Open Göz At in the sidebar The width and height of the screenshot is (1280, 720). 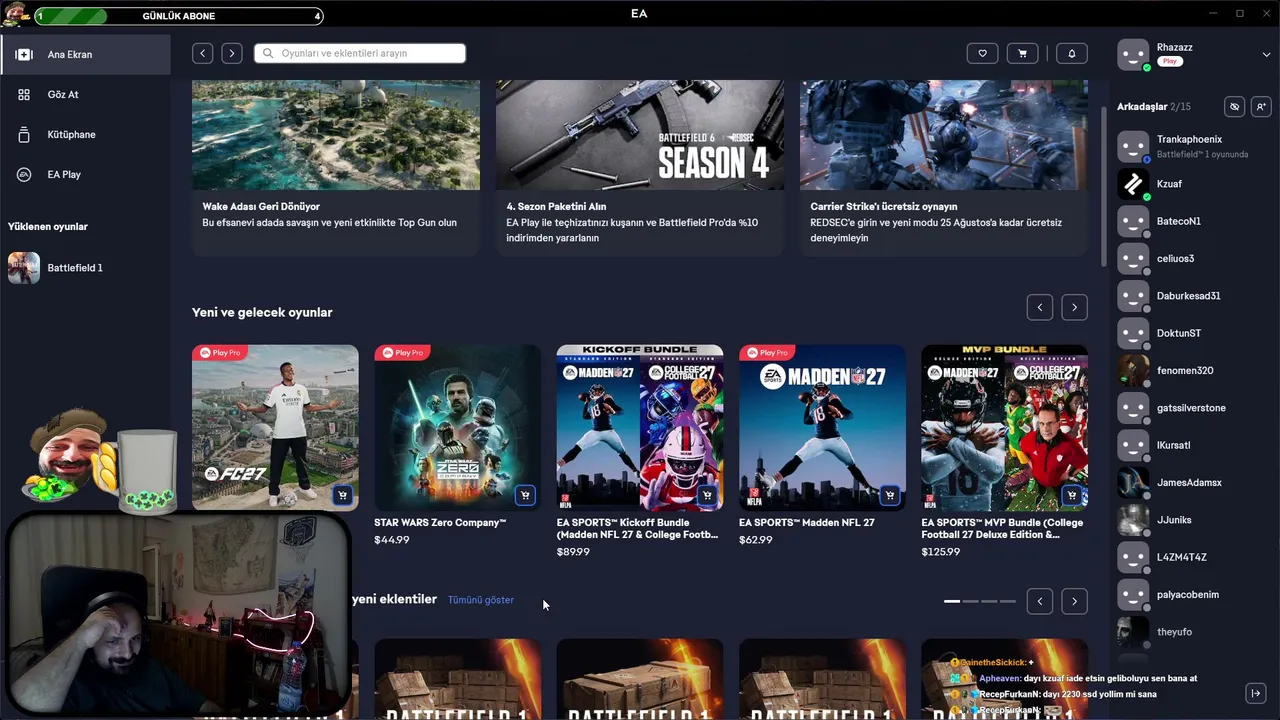pyautogui.click(x=85, y=94)
